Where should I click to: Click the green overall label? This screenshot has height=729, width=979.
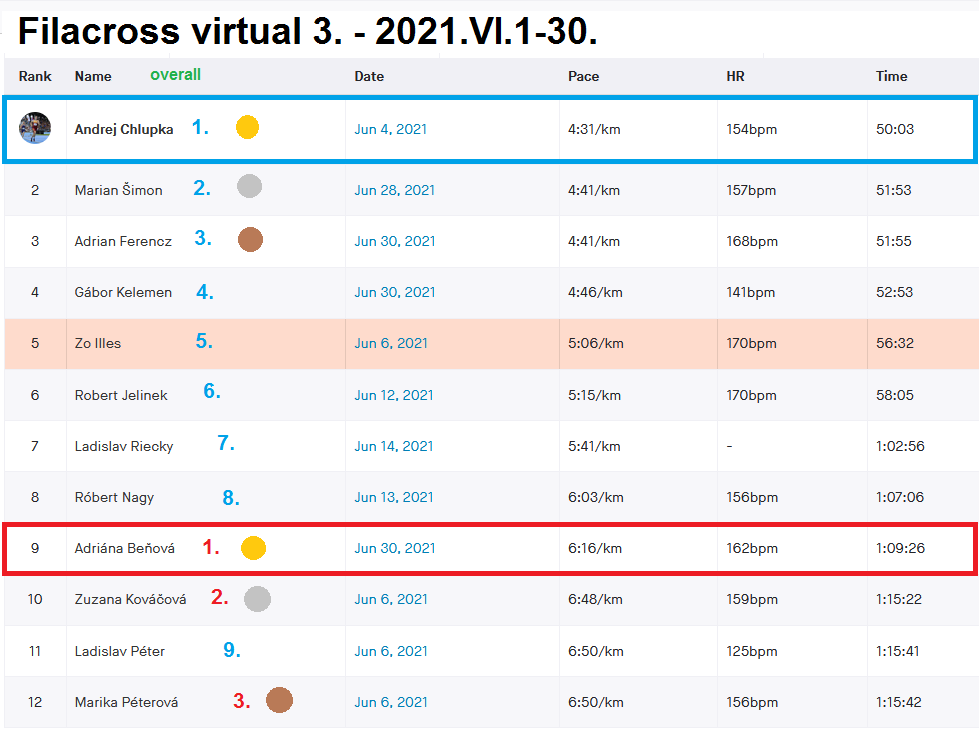[x=175, y=74]
